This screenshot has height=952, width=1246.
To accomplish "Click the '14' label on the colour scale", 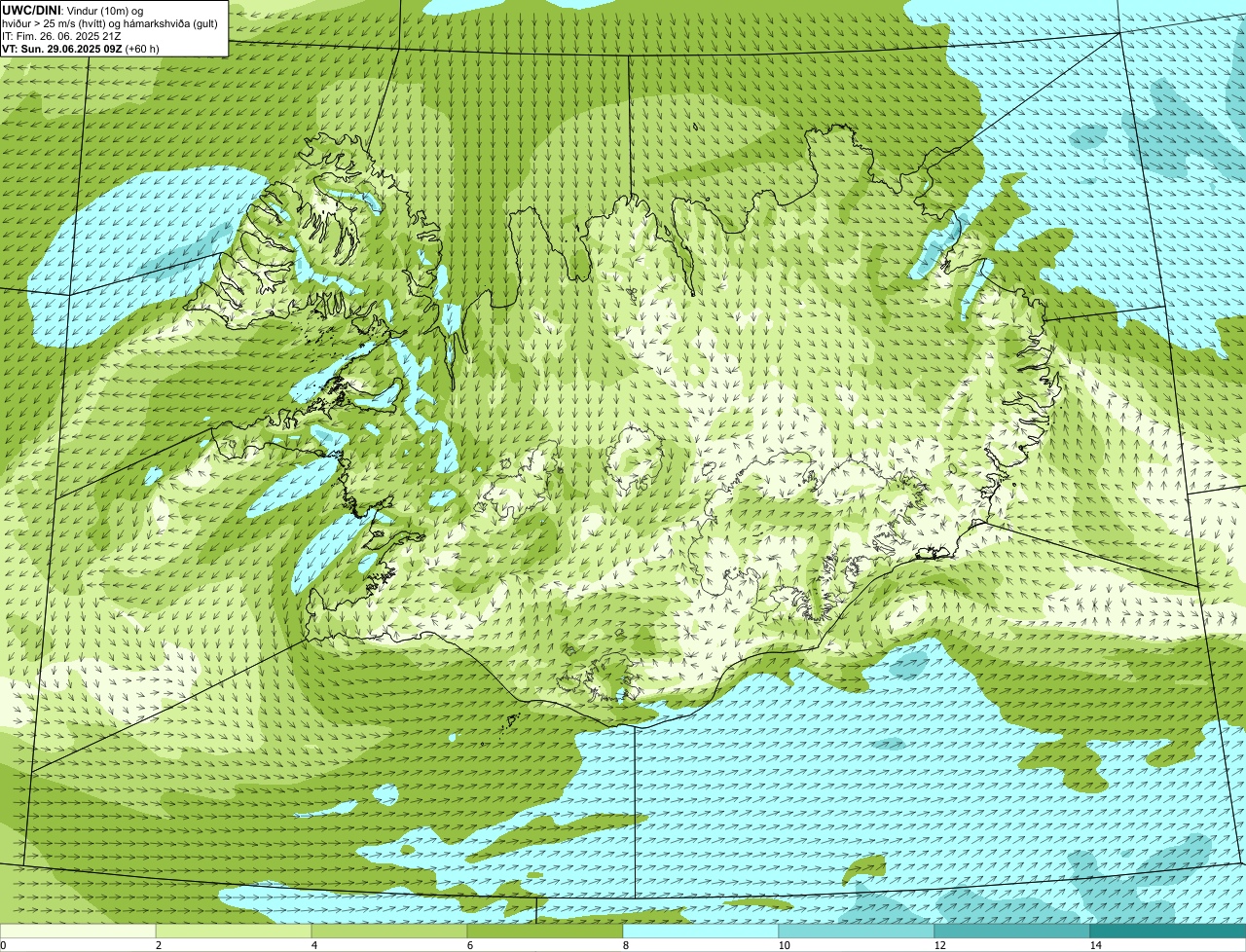I will coord(1095,945).
